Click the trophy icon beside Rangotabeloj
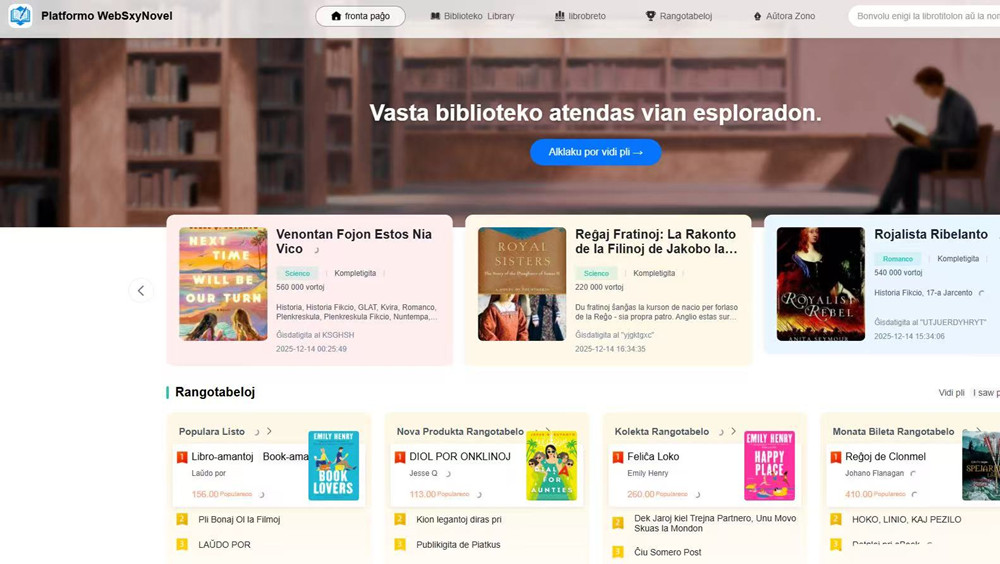This screenshot has height=564, width=1000. point(651,16)
